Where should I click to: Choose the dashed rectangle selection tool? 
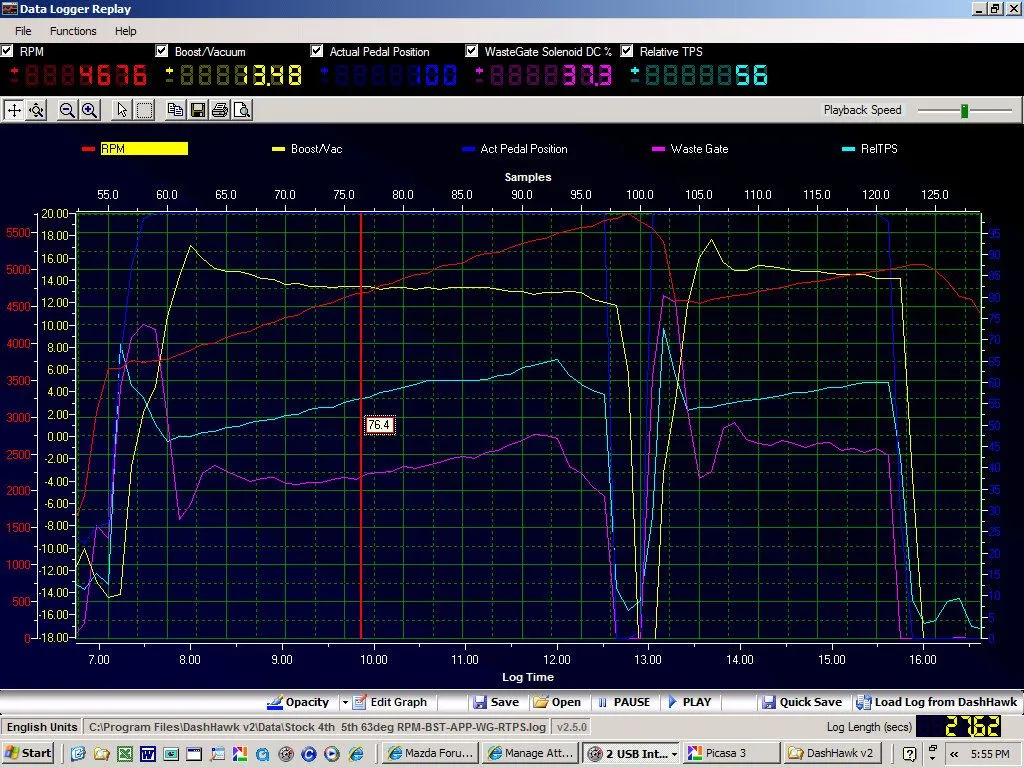[144, 110]
